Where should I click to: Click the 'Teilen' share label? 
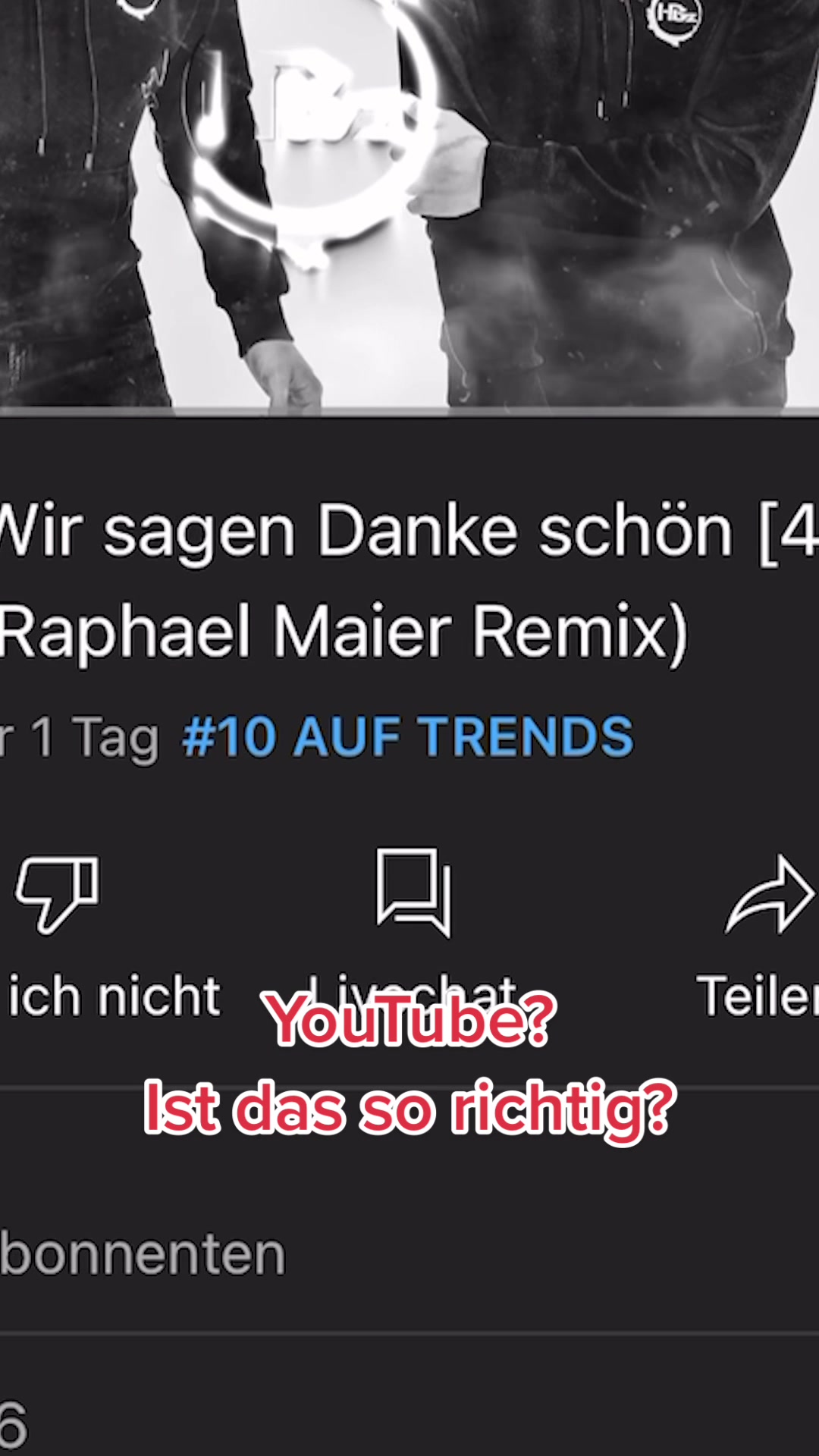pyautogui.click(x=757, y=996)
